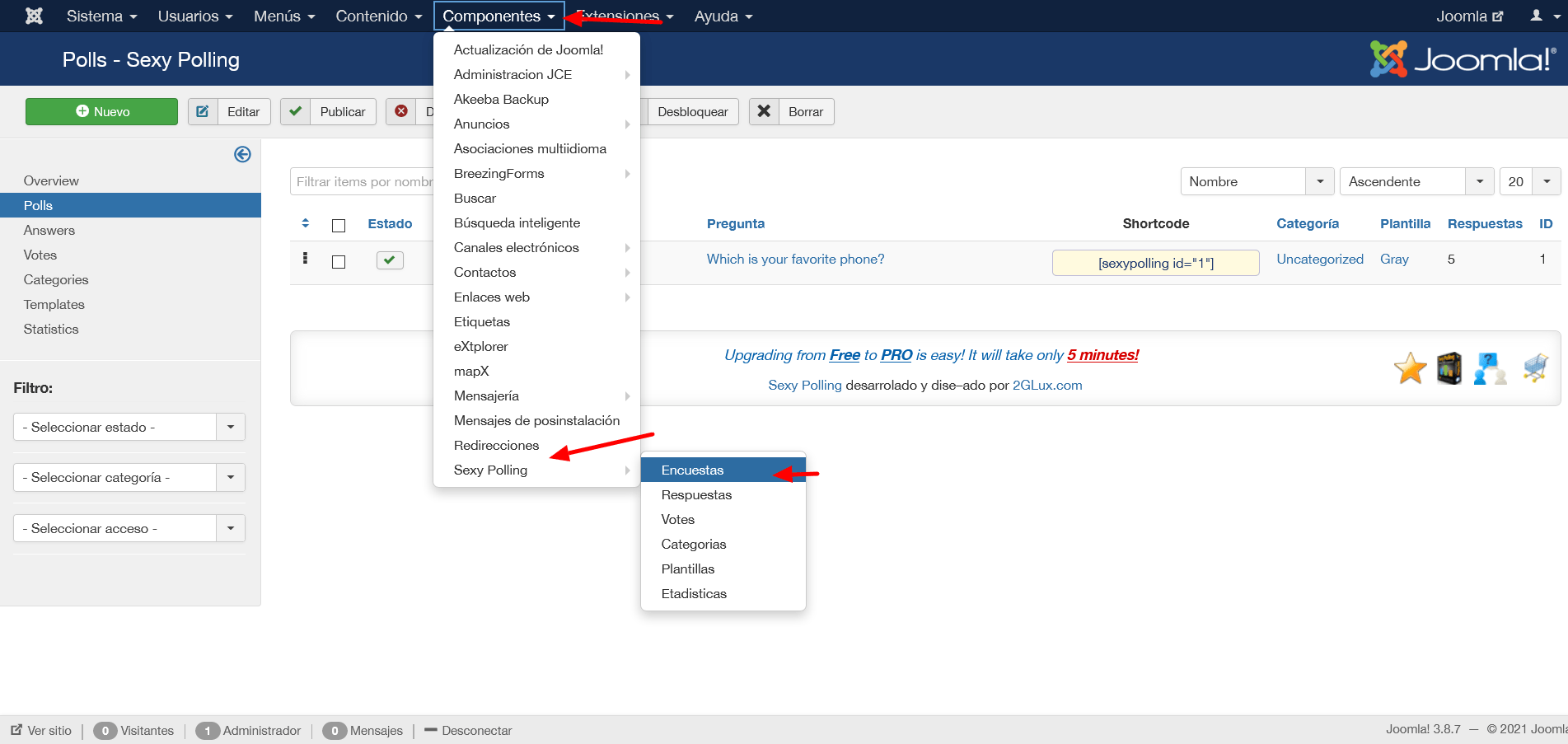Click the PRO upgrade link

tap(896, 355)
